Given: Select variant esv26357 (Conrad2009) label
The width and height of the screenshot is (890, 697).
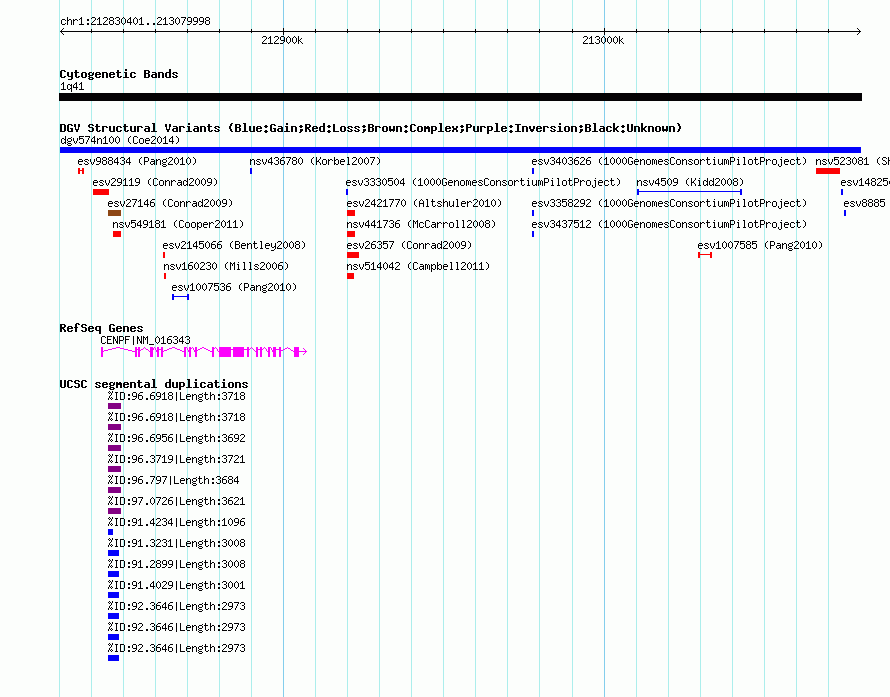Looking at the screenshot, I should click(409, 245).
